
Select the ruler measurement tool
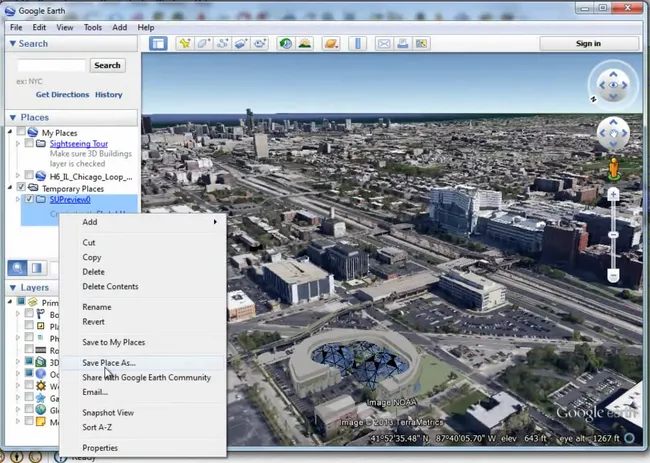pos(358,44)
